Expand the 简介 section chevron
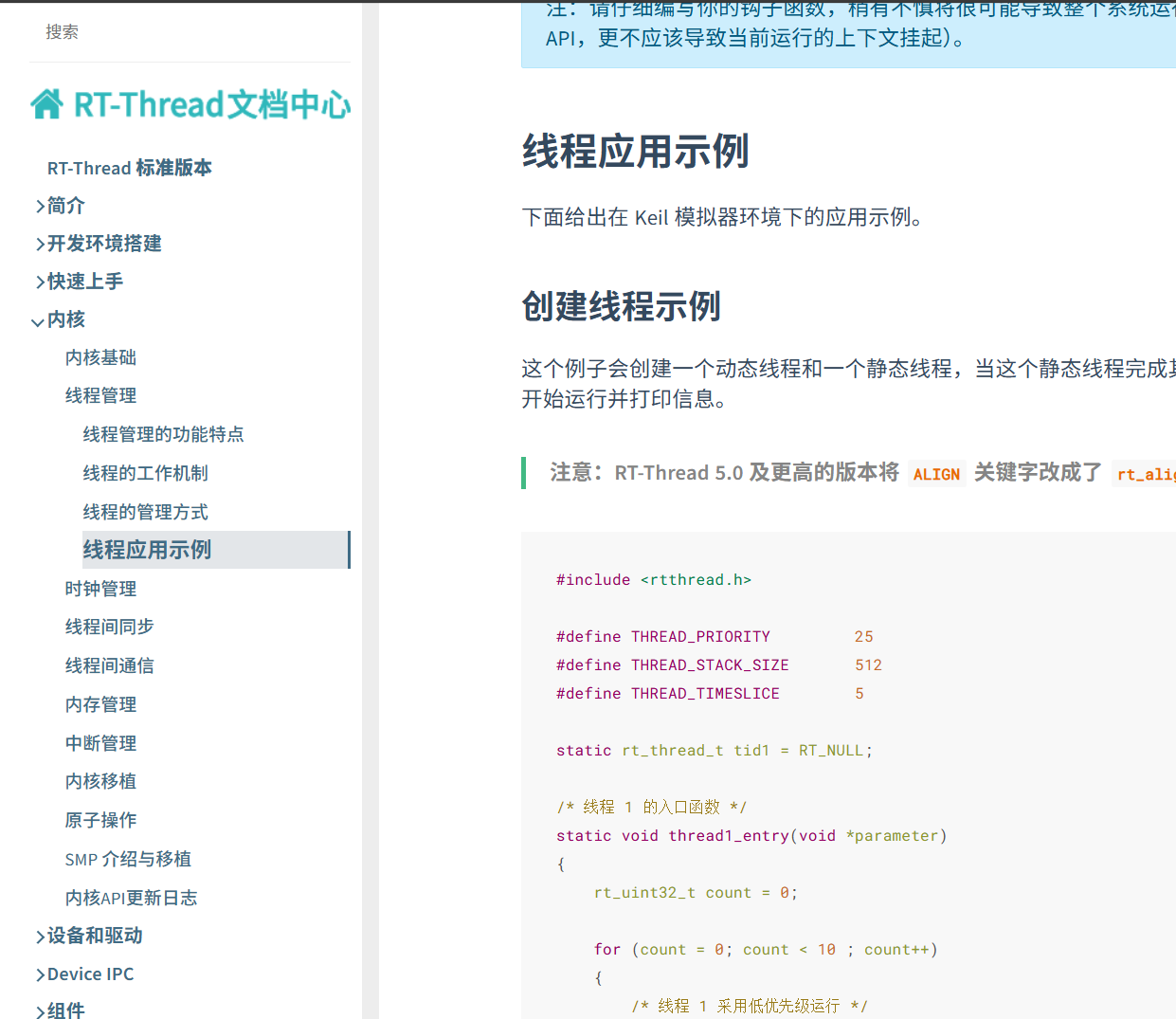This screenshot has height=1019, width=1176. point(40,207)
